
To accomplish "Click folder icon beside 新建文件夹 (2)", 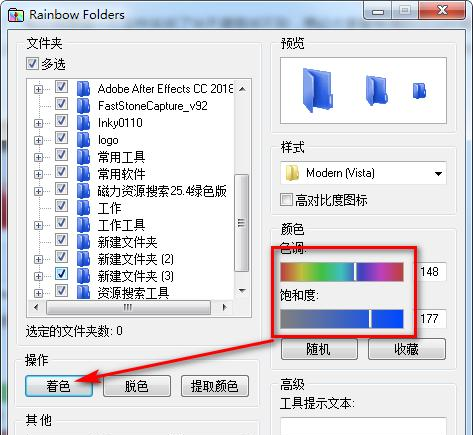I will [x=83, y=259].
